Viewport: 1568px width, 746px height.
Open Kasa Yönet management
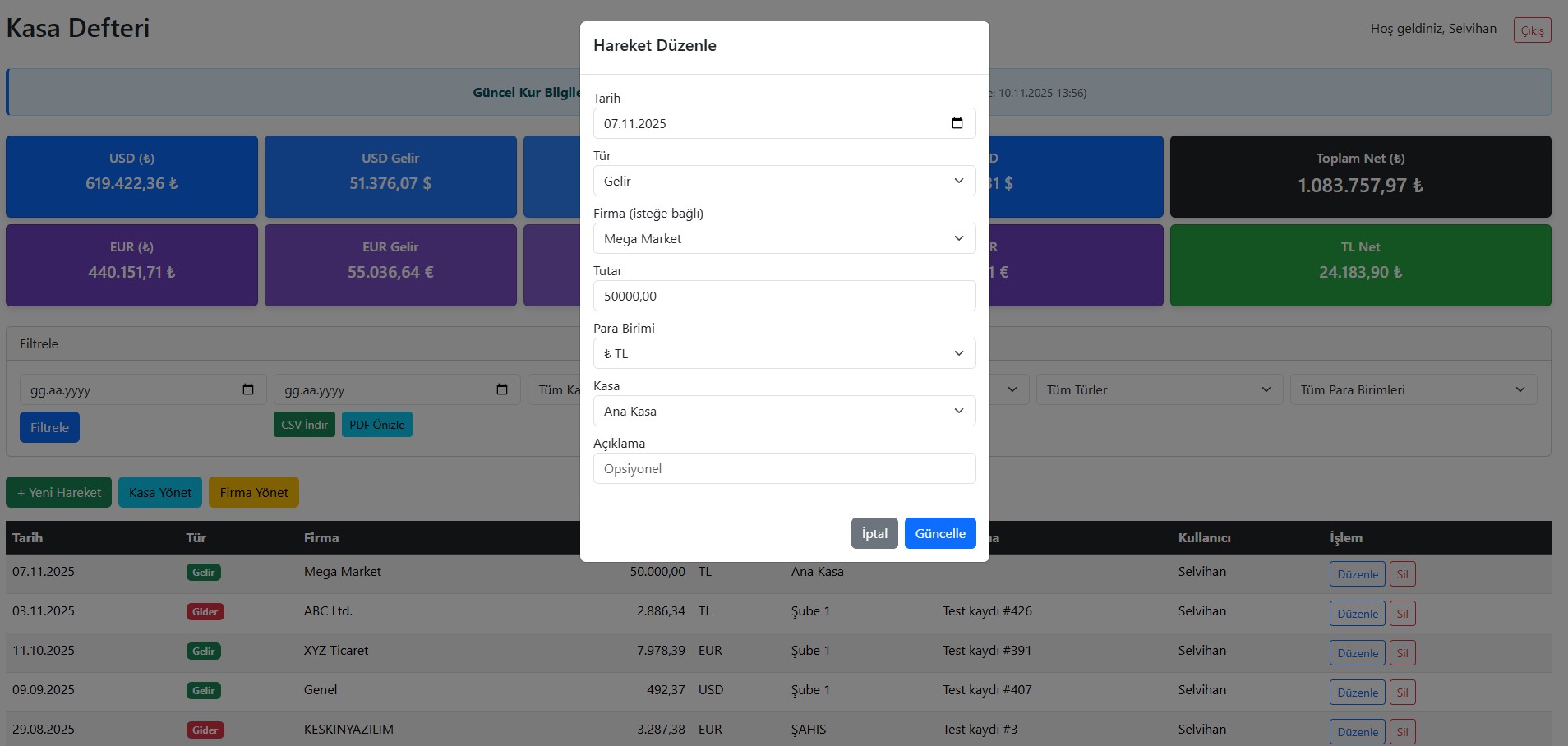pyautogui.click(x=160, y=492)
